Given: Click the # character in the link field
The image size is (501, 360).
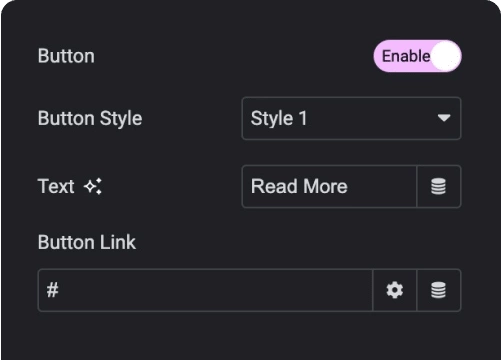Looking at the screenshot, I should (53, 290).
